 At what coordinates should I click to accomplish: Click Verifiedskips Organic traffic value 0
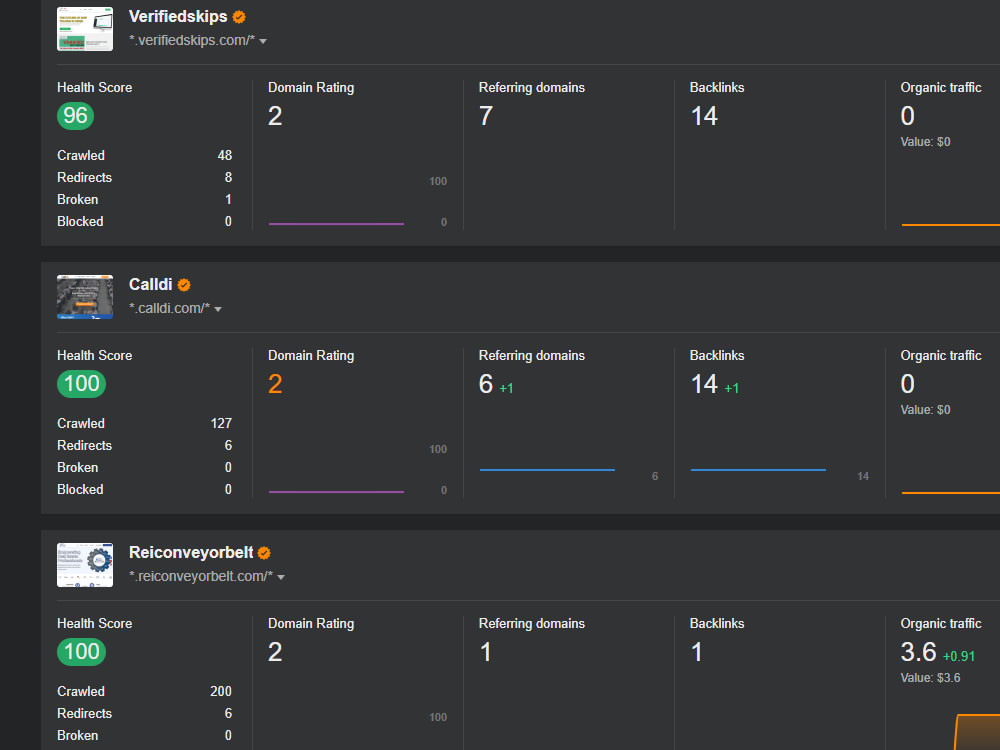tap(908, 116)
